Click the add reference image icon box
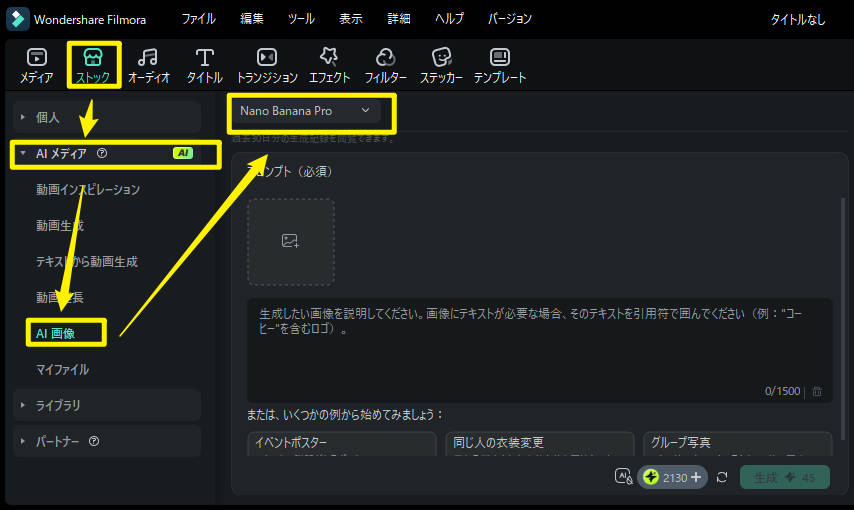 [x=291, y=241]
